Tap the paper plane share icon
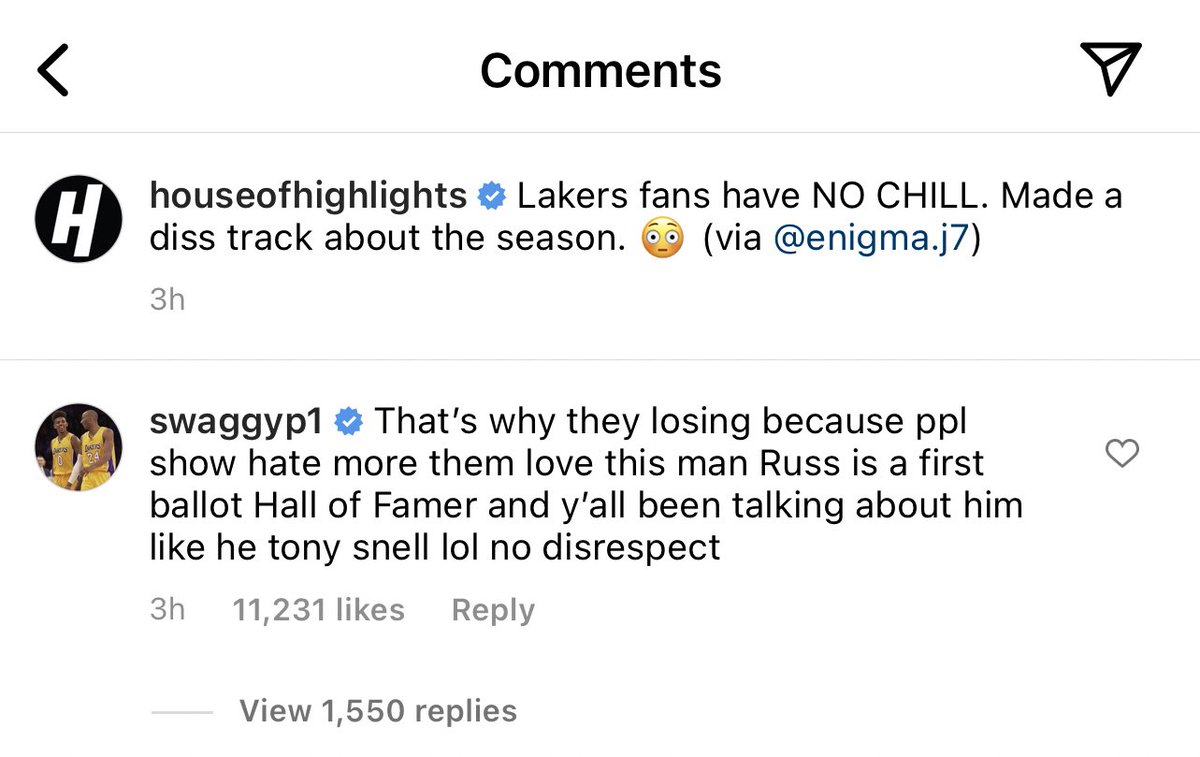Screen dimensions: 1200x757 coord(1111,71)
